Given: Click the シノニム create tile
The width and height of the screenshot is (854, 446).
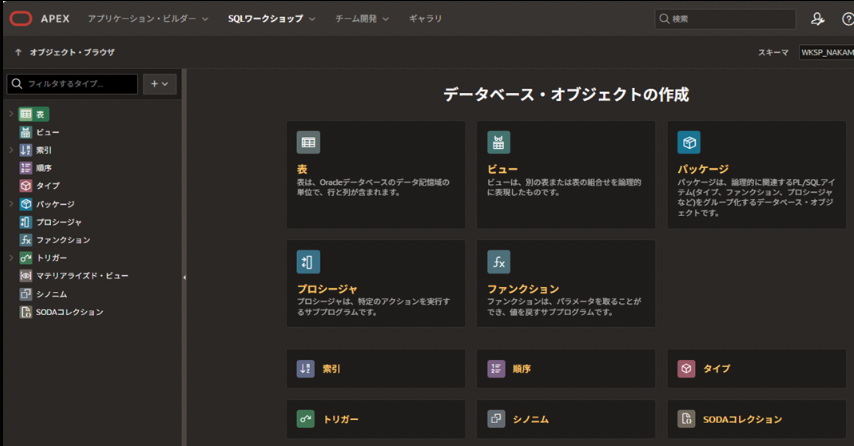Looking at the screenshot, I should pyautogui.click(x=565, y=419).
